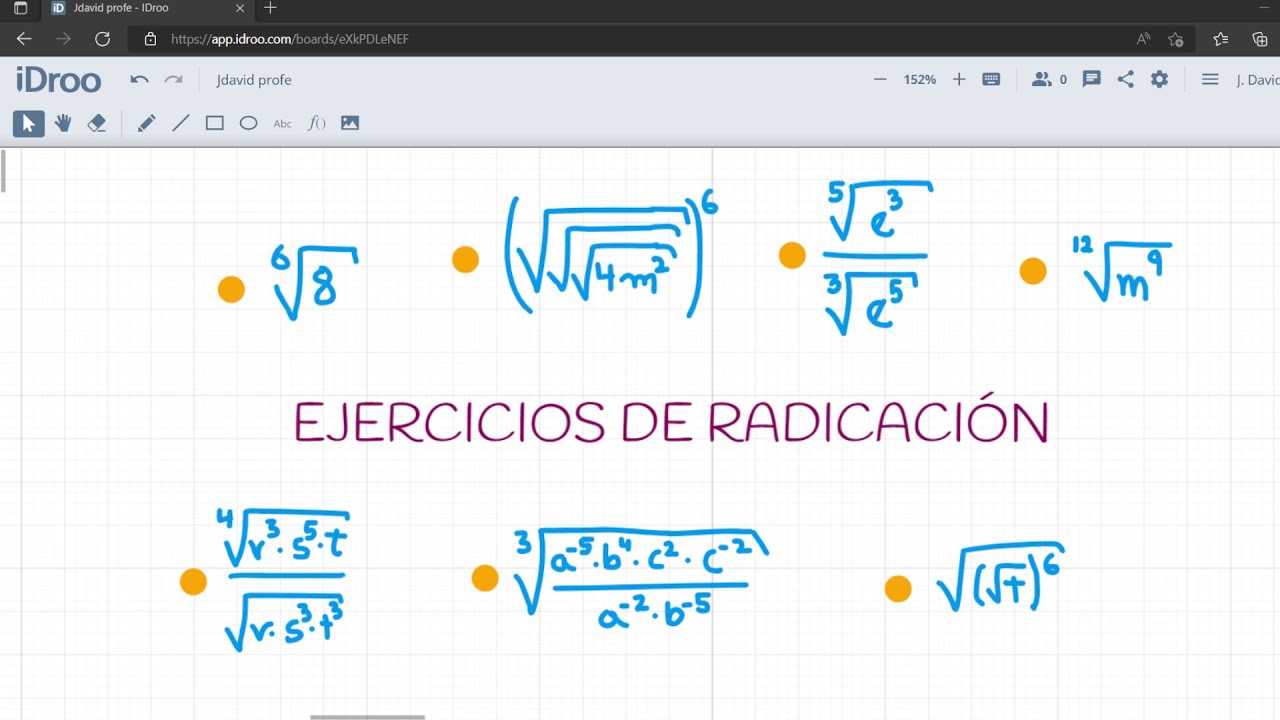
Task: Click the orange bullet beside sixth root of 8
Action: [231, 289]
